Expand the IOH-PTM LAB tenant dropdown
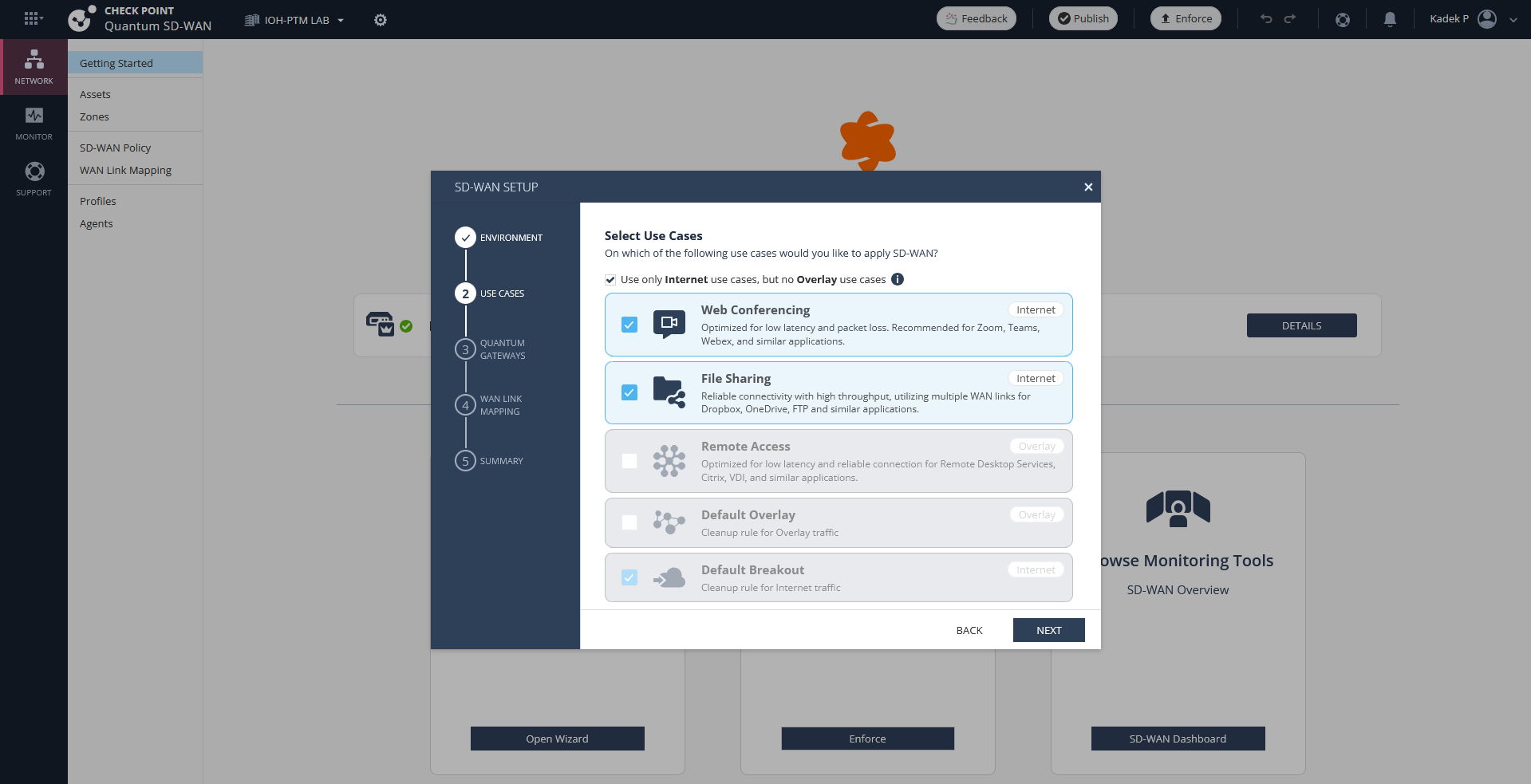1531x784 pixels. [295, 20]
